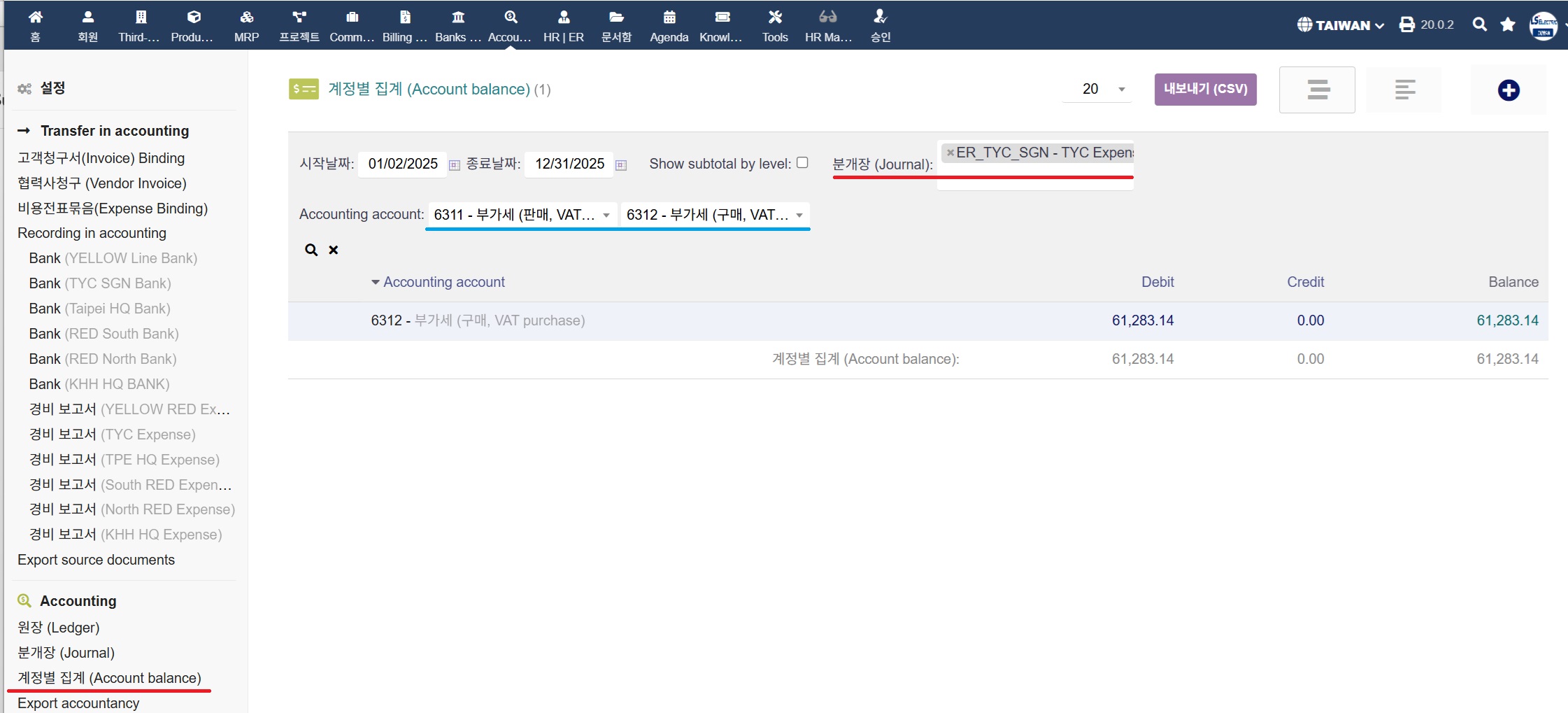
Task: Open the MRP module icon
Action: click(246, 17)
